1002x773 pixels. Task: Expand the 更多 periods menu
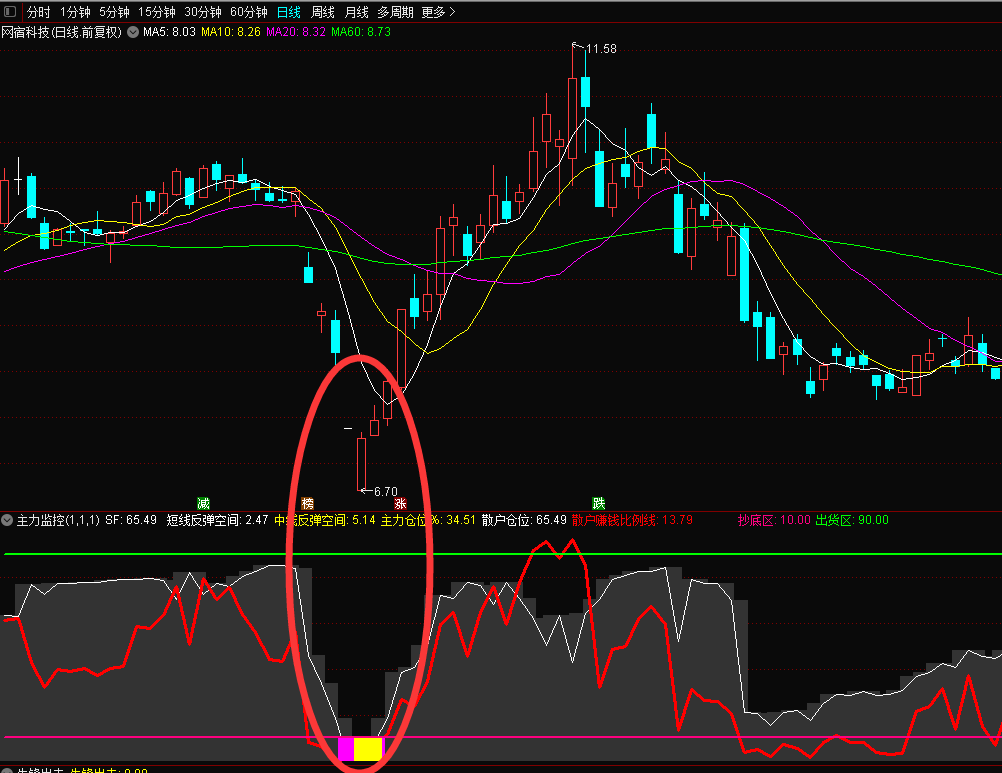point(438,12)
